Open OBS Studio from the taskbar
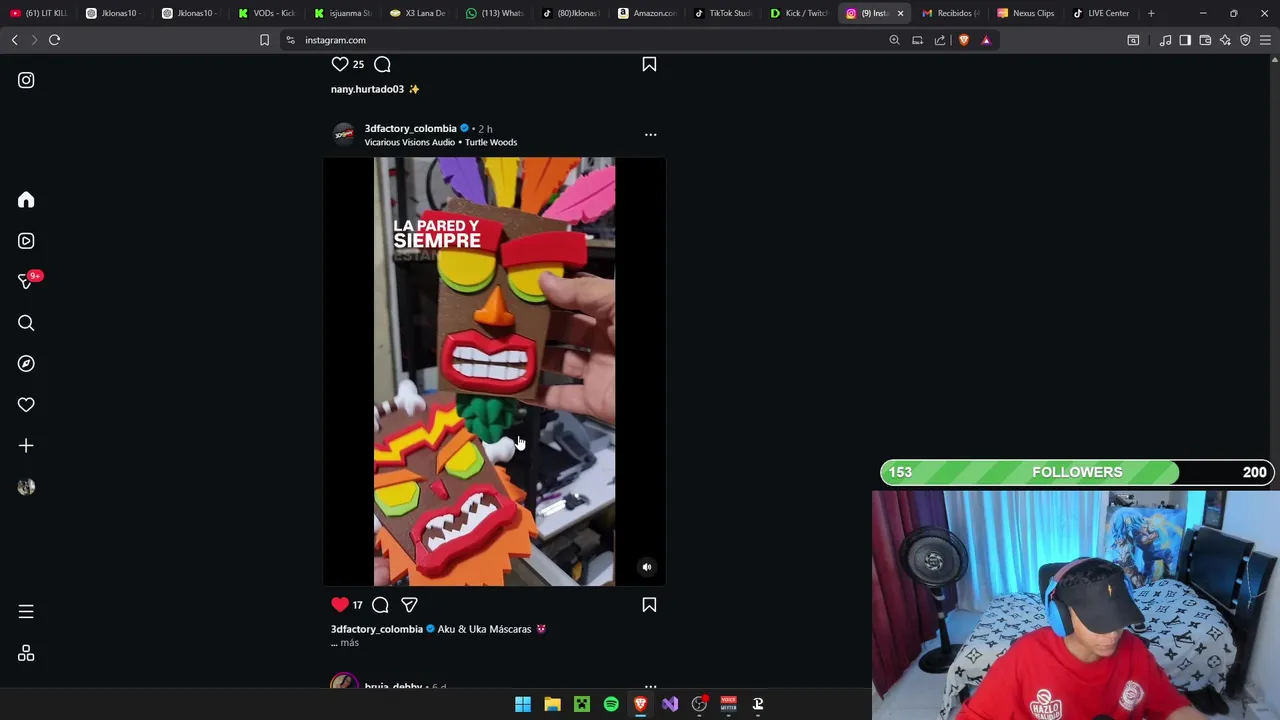 click(699, 704)
